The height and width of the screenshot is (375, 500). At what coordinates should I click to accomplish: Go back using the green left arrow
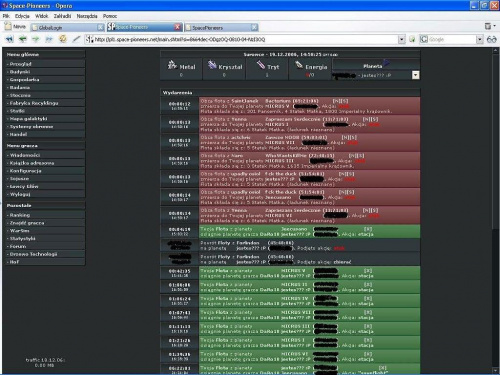coord(23,39)
